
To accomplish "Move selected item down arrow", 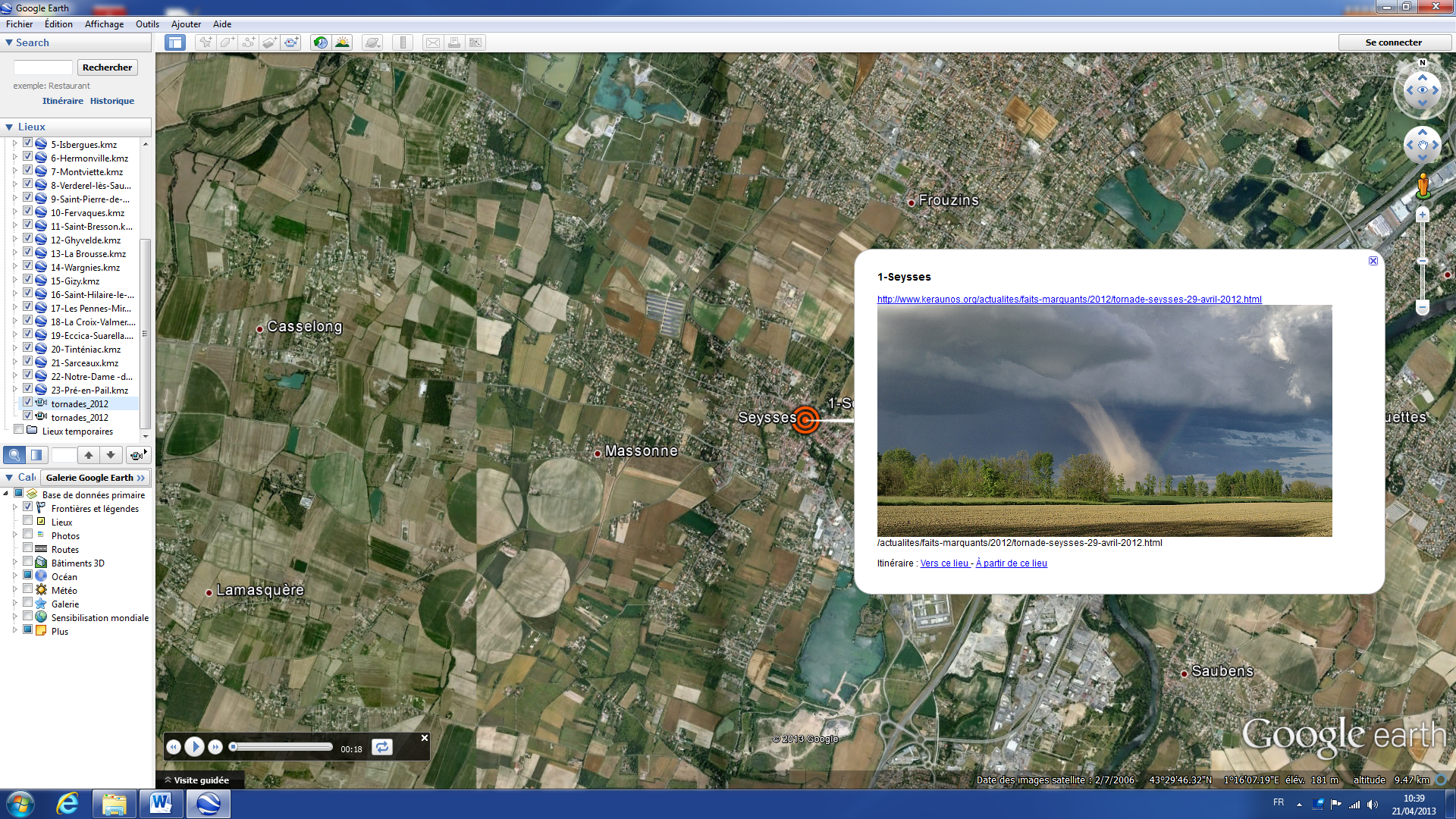I will [x=111, y=455].
